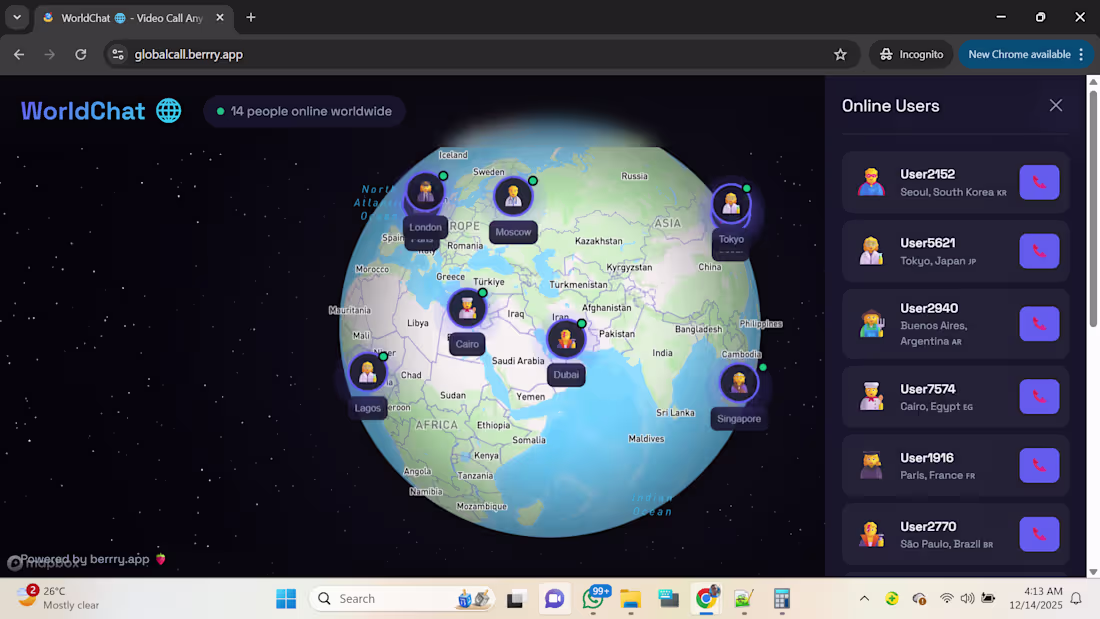Screen dimensions: 1100x619
Task: Call User2152 from Seoul
Action: pyautogui.click(x=1039, y=182)
